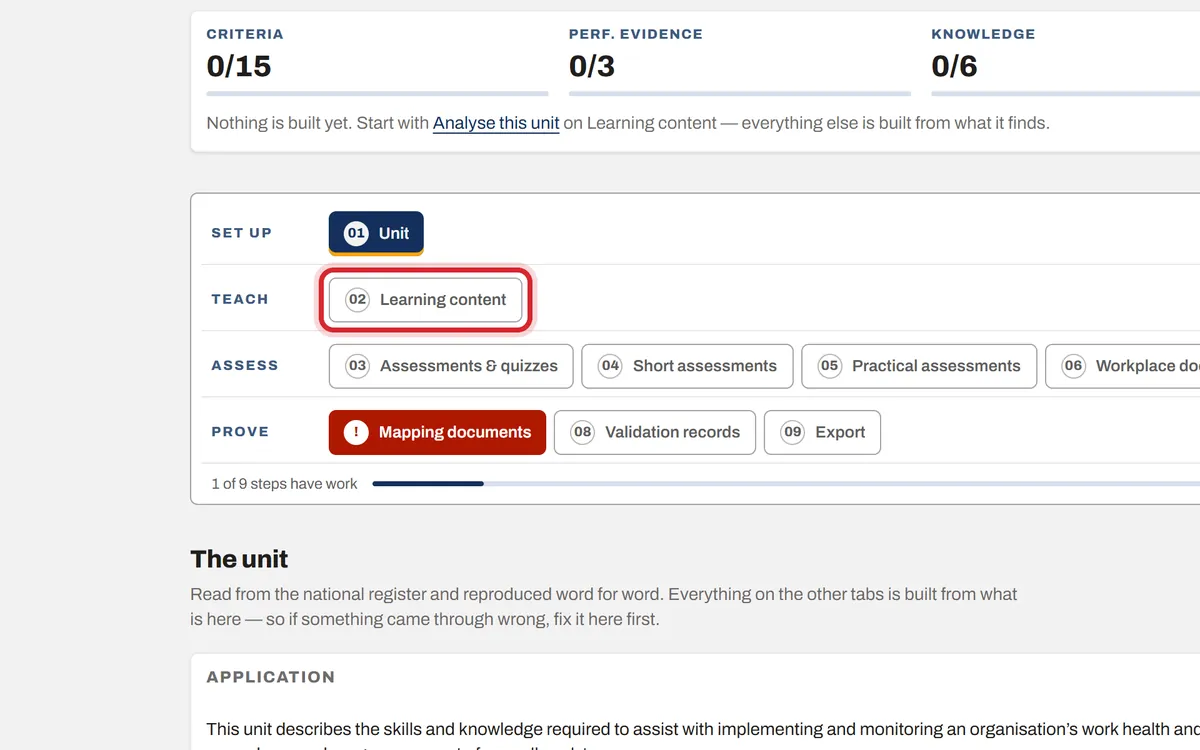1200x750 pixels.
Task: Click the KNOWLEDGE label
Action: [983, 34]
